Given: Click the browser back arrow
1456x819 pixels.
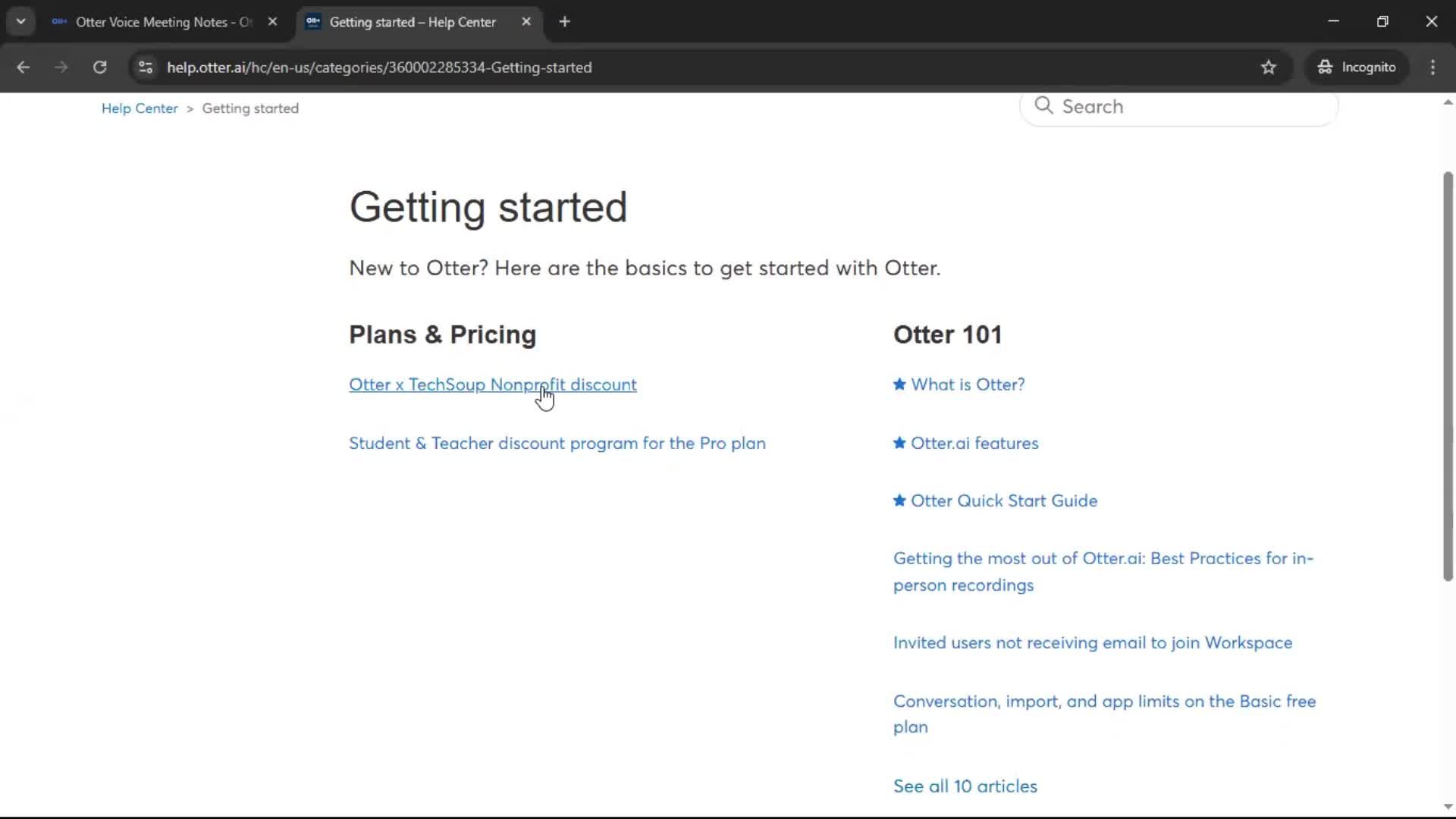Looking at the screenshot, I should click(x=23, y=67).
